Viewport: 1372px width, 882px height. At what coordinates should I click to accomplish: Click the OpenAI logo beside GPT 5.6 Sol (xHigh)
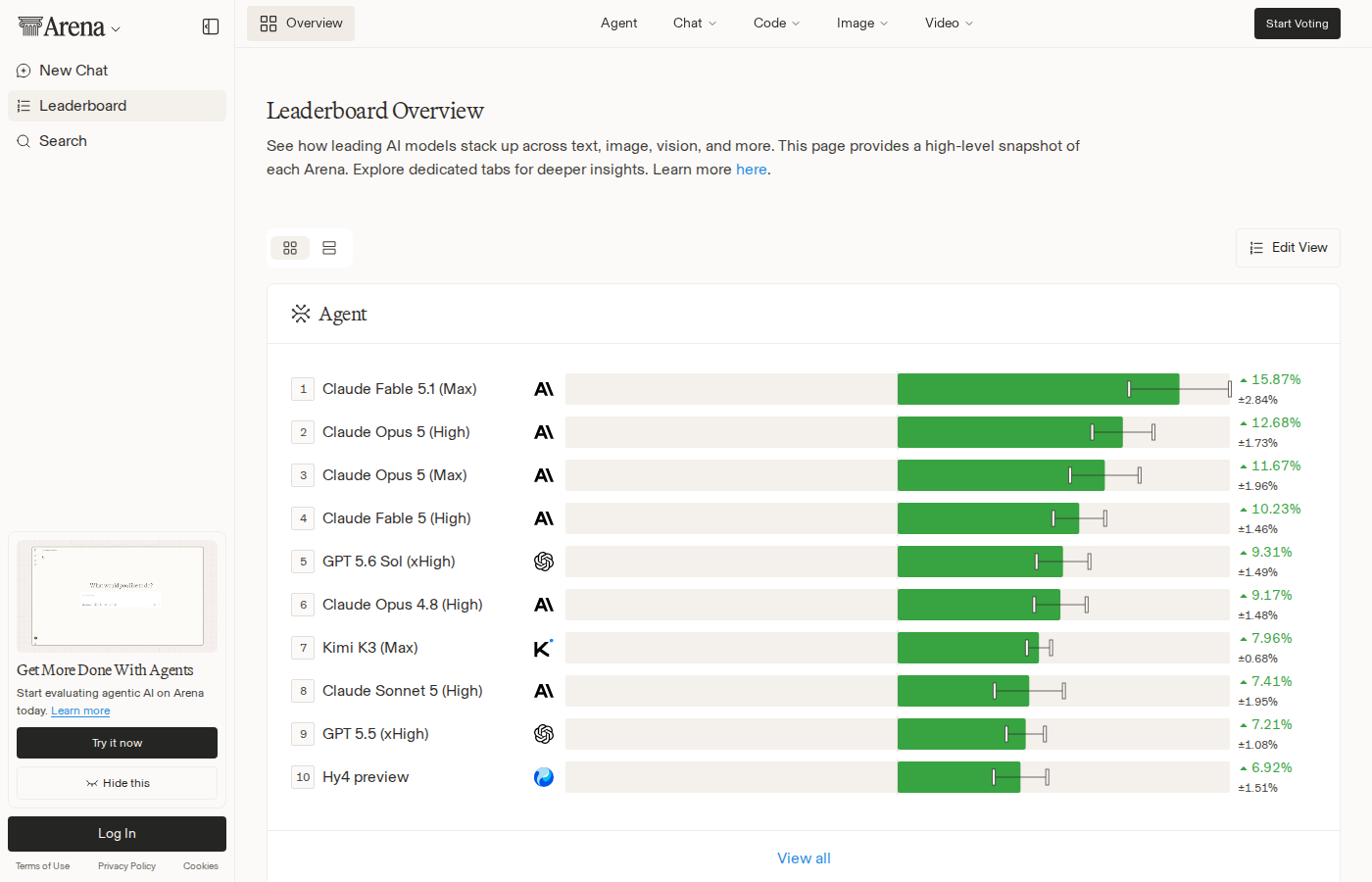pyautogui.click(x=544, y=562)
